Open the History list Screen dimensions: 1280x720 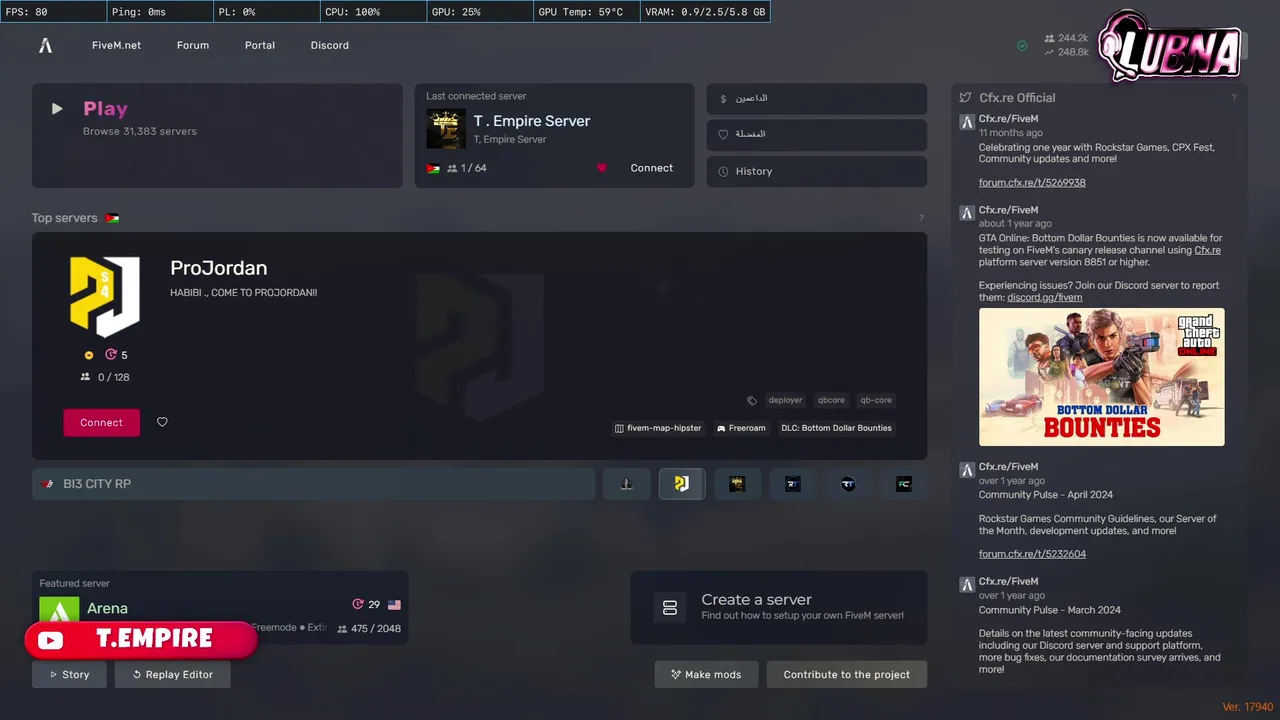coord(817,171)
